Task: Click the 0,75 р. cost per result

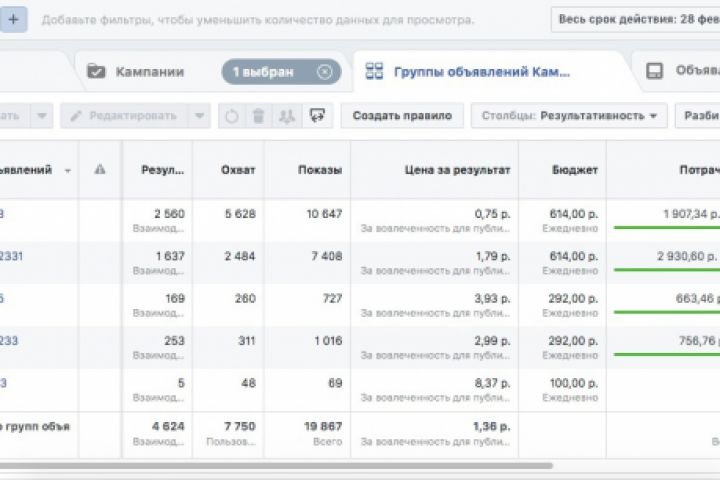Action: [492, 214]
